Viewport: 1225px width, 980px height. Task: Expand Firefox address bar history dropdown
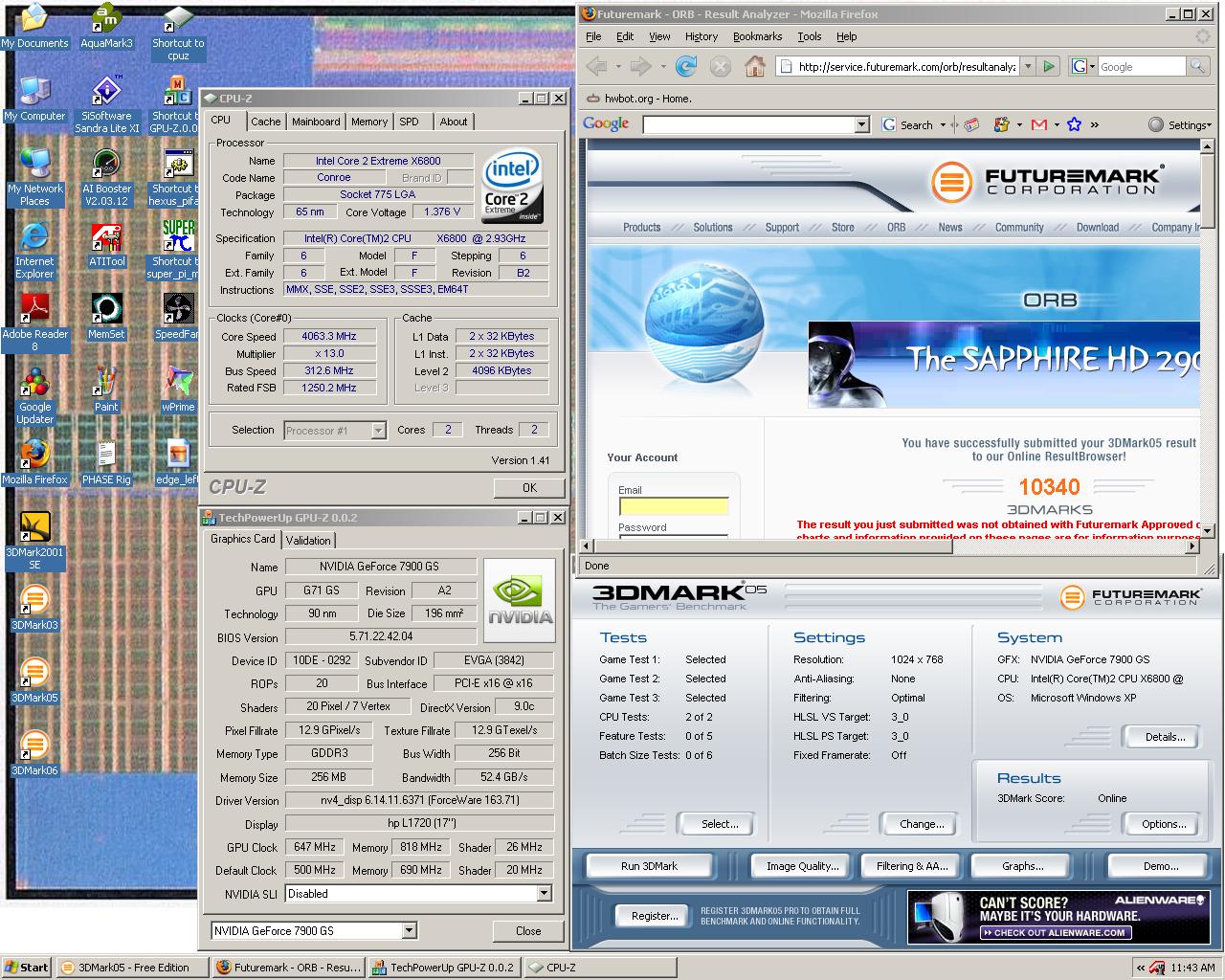1028,66
